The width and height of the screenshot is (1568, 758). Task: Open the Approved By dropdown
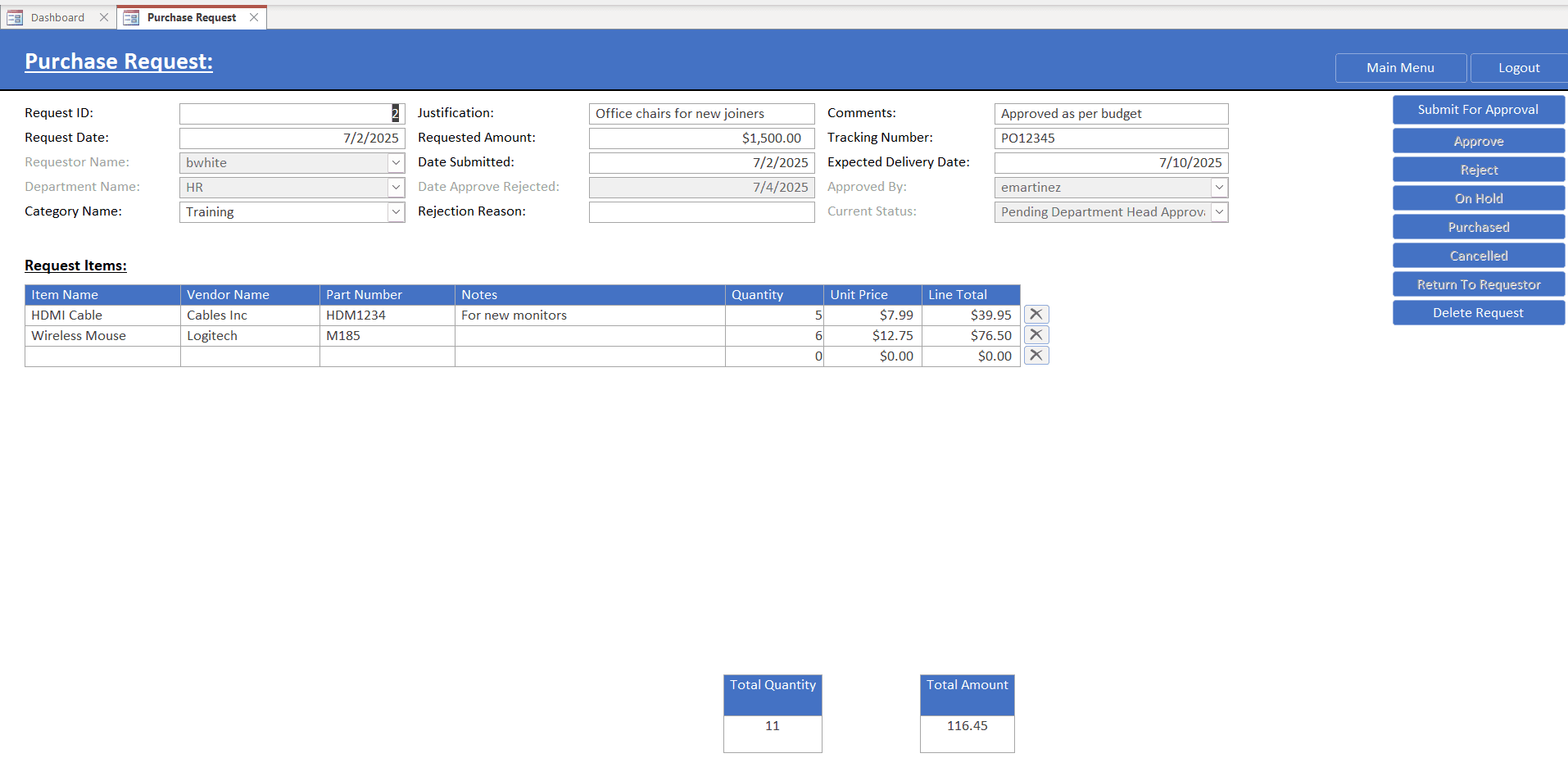click(1220, 187)
